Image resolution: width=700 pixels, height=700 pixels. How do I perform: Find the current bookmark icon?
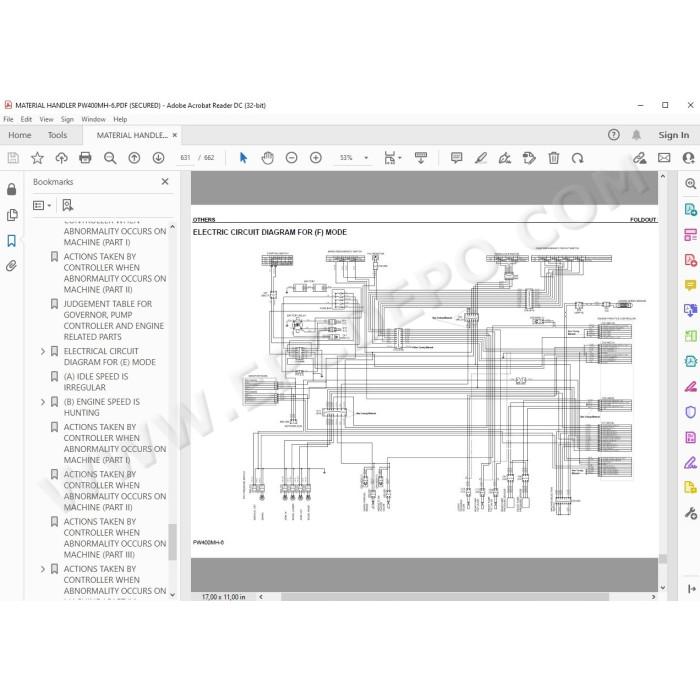[x=67, y=205]
